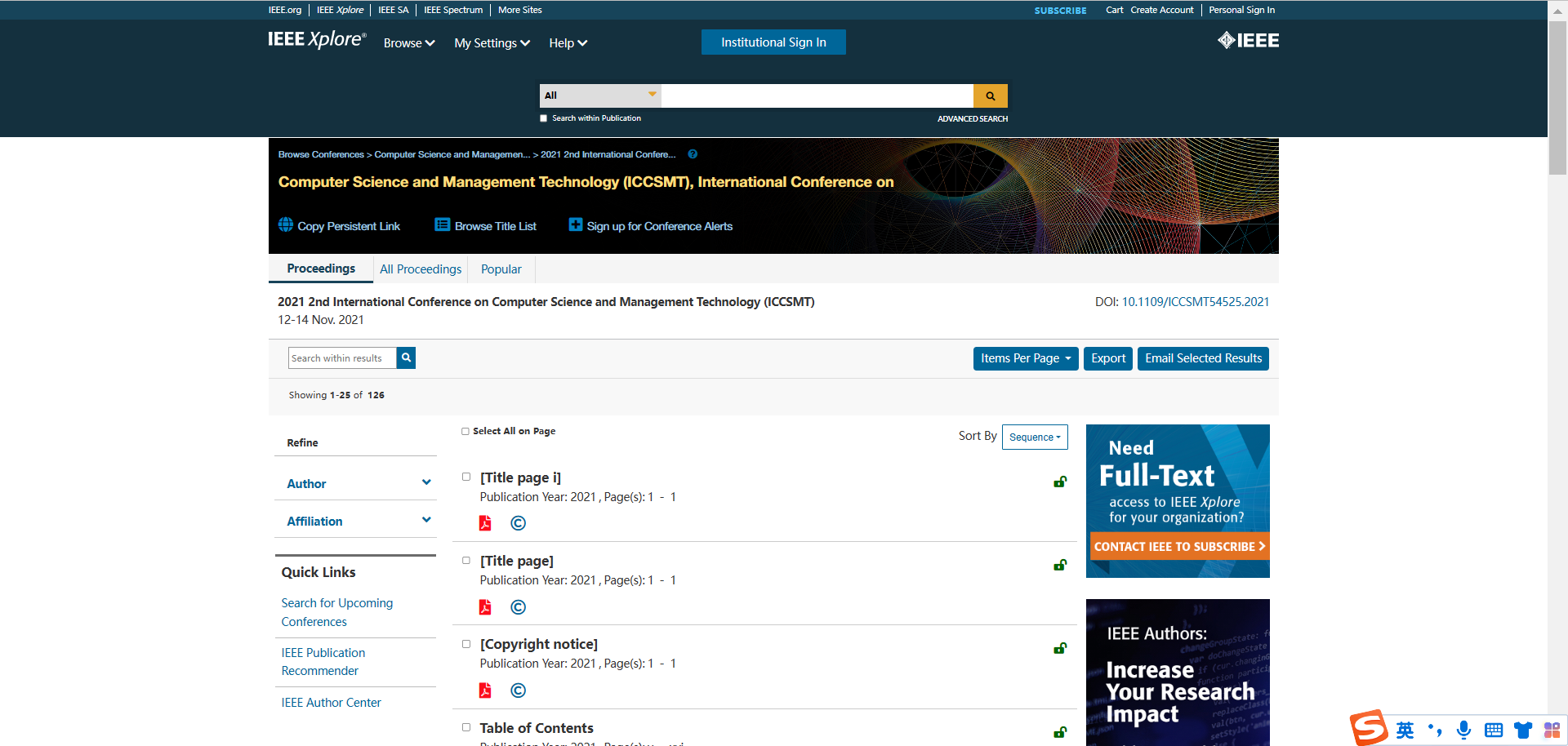1568x746 pixels.
Task: Click the Search within results field
Action: click(342, 357)
